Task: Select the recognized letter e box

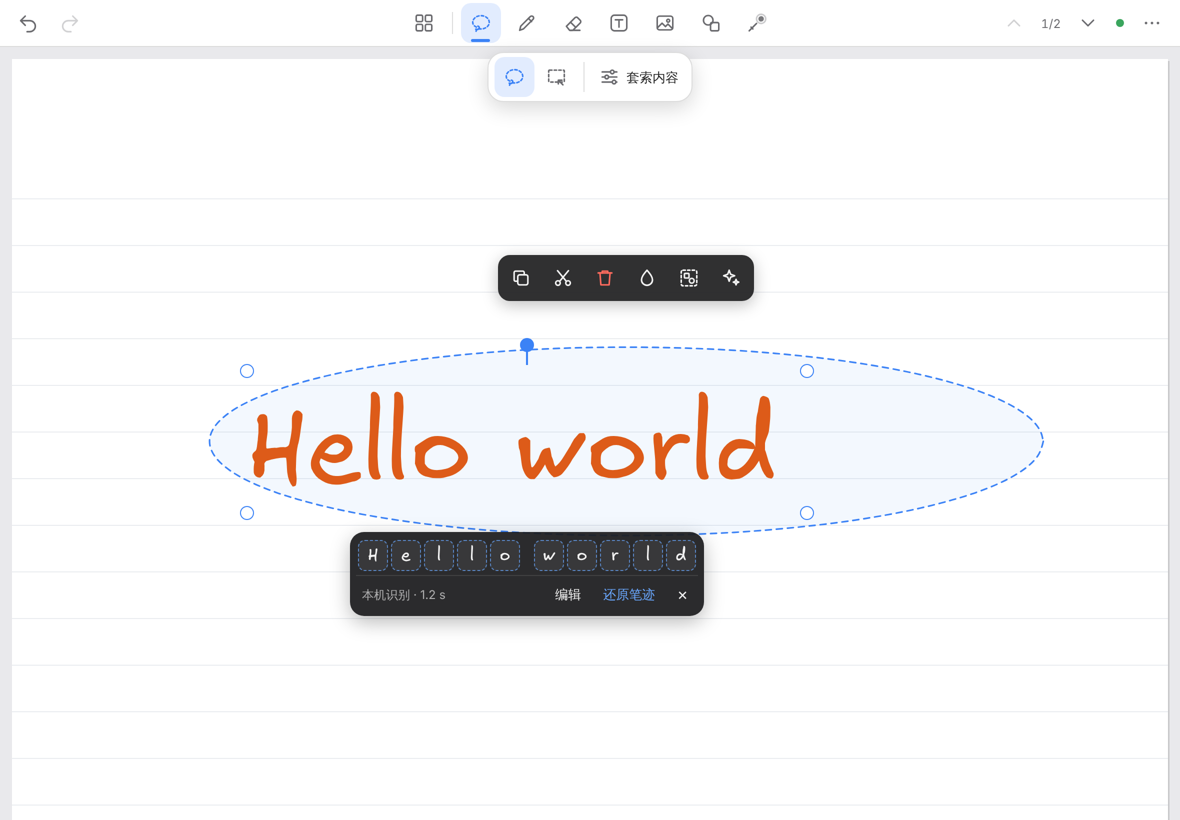Action: click(406, 555)
